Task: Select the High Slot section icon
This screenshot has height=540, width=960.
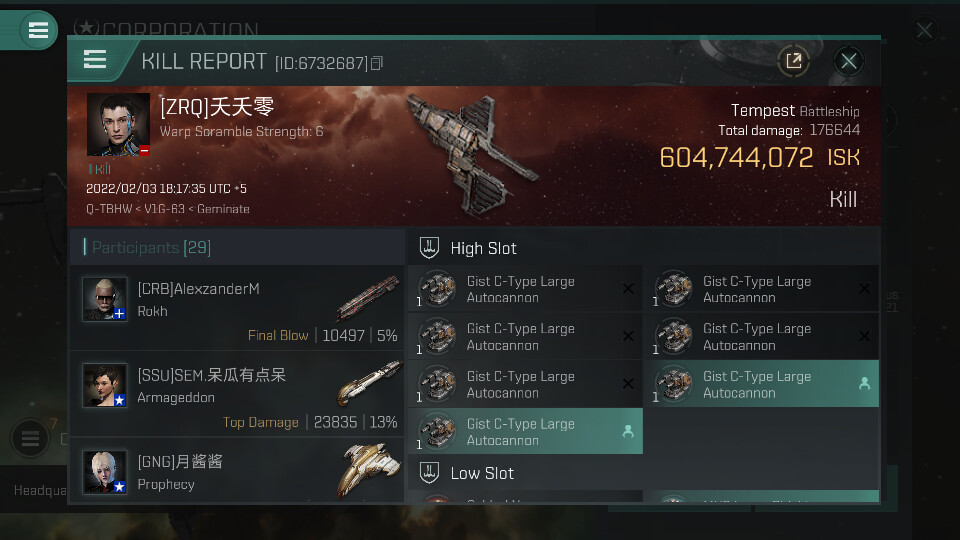Action: pyautogui.click(x=429, y=248)
